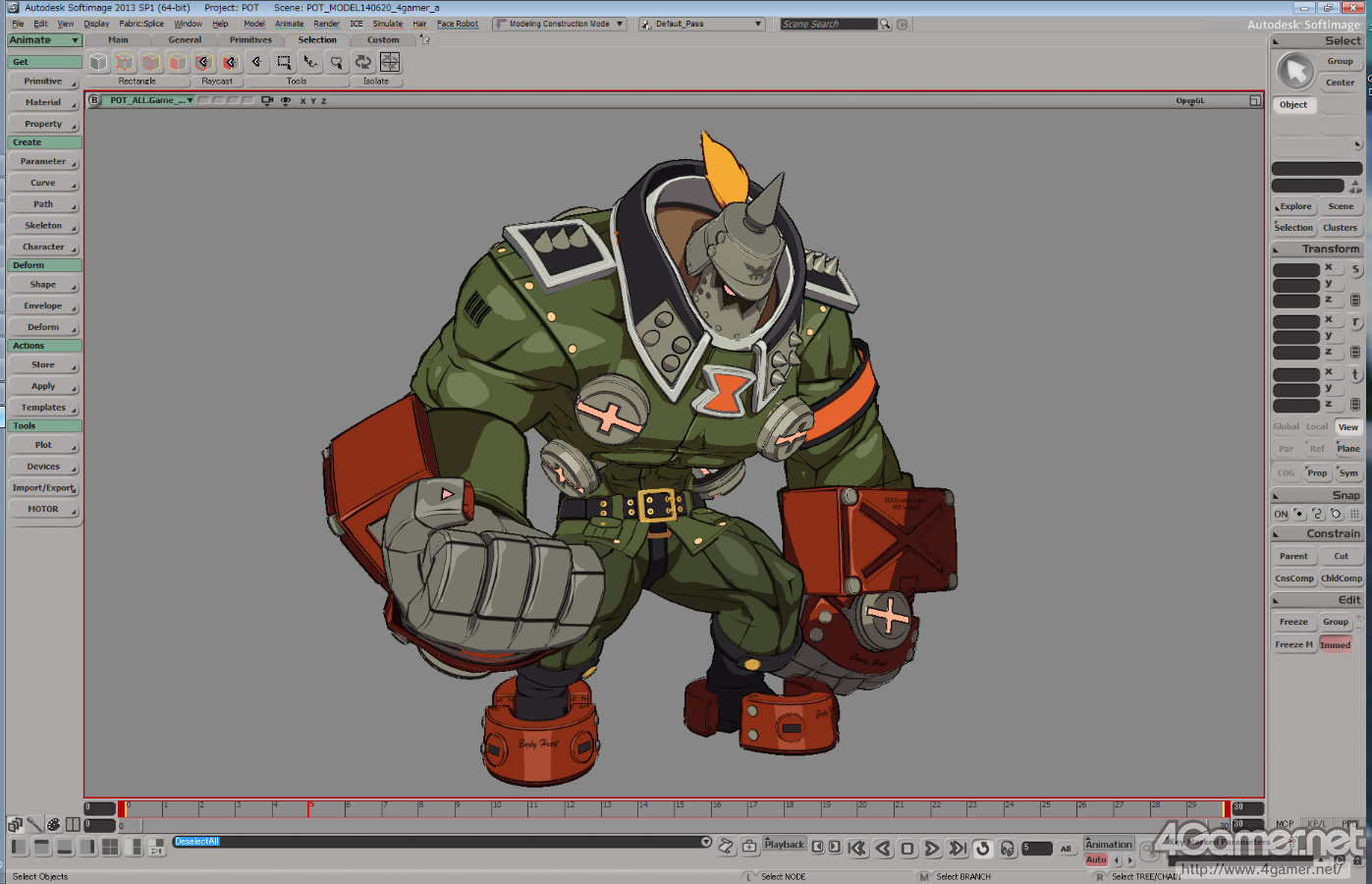Toggle the loop playback button
The height and width of the screenshot is (884, 1372).
[x=983, y=848]
